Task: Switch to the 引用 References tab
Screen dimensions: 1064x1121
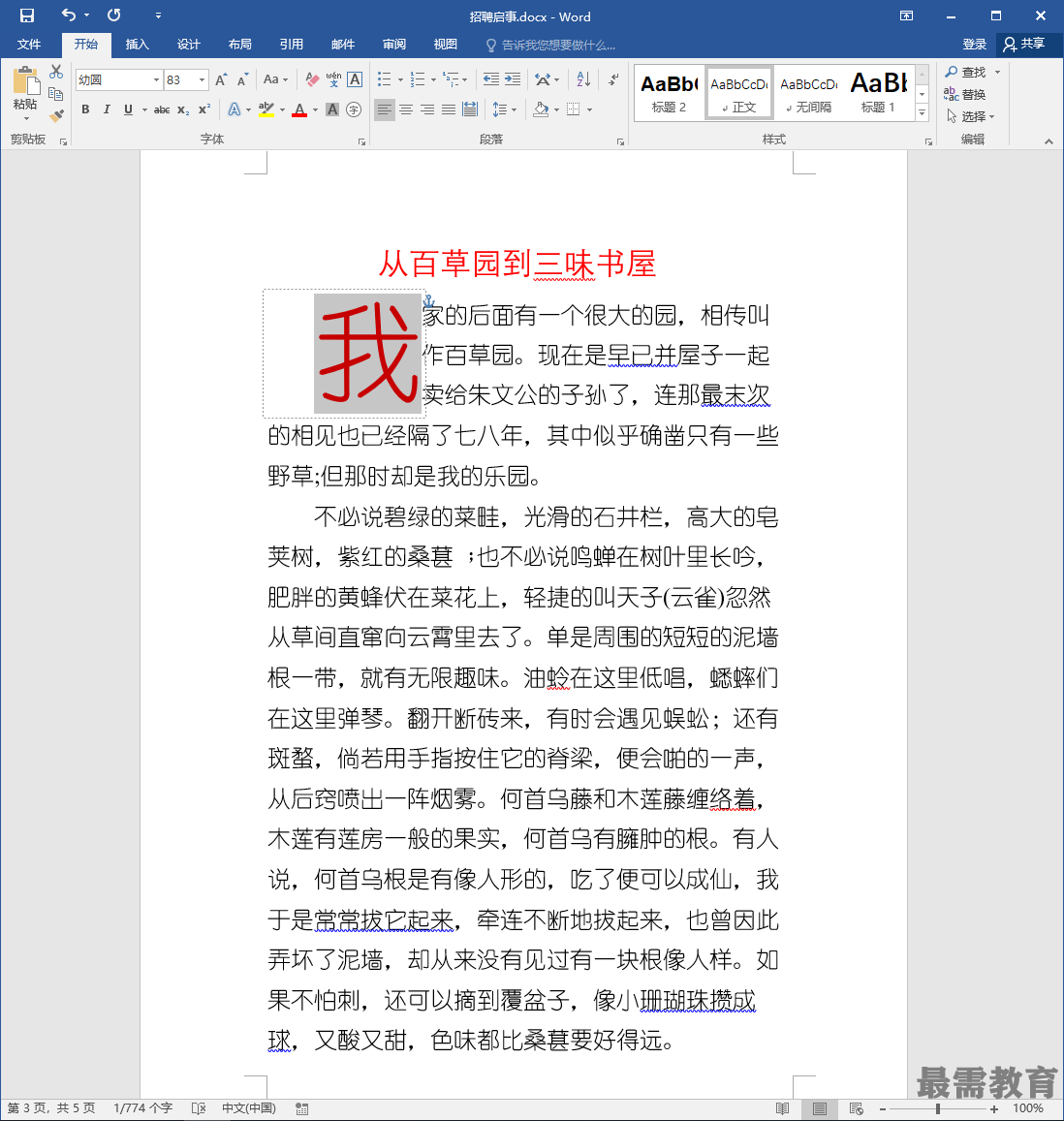Action: [x=292, y=45]
